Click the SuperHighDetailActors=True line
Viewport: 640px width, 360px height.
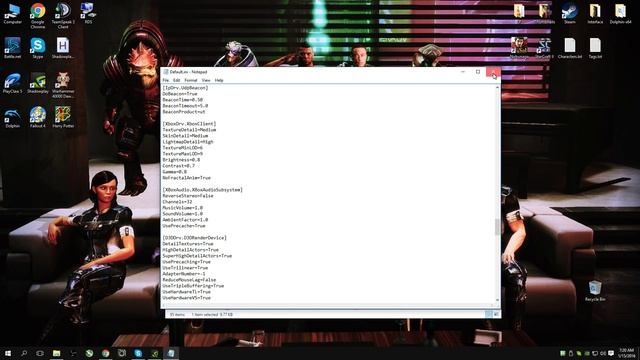click(x=197, y=256)
